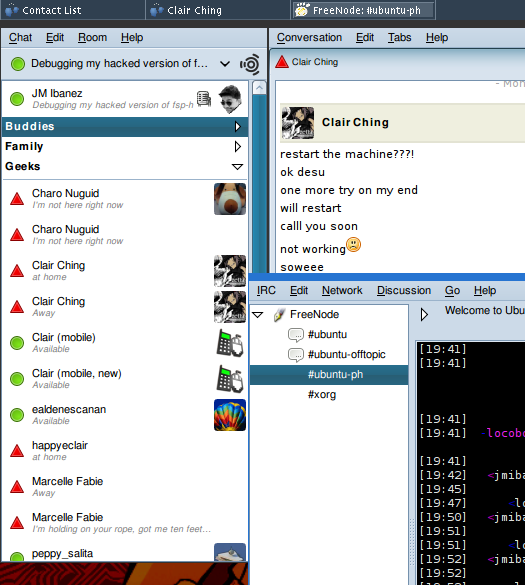Open the IRC menu
The image size is (525, 585).
pyautogui.click(x=266, y=290)
